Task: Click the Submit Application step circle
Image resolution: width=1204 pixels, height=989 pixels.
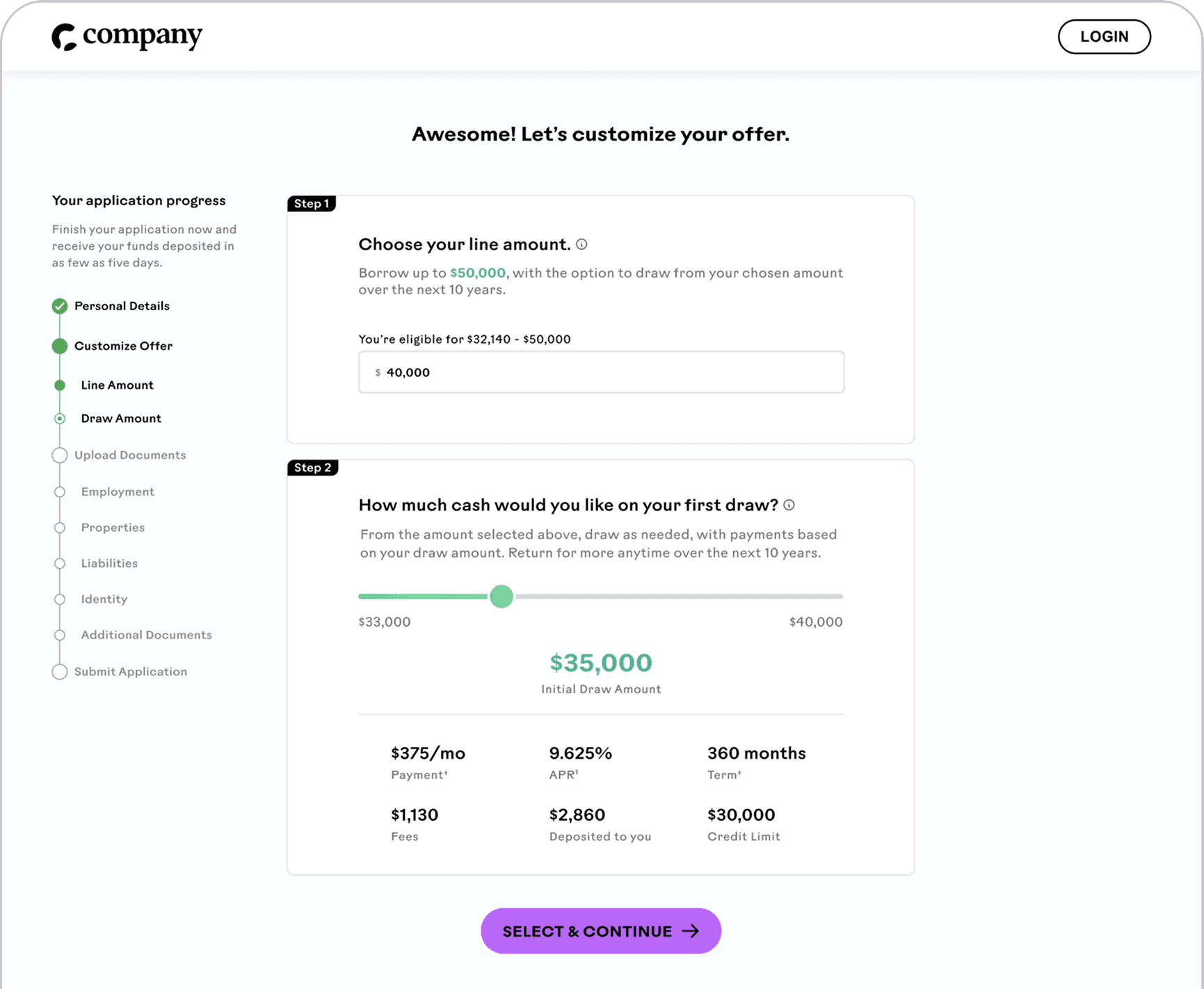Action: (x=60, y=672)
